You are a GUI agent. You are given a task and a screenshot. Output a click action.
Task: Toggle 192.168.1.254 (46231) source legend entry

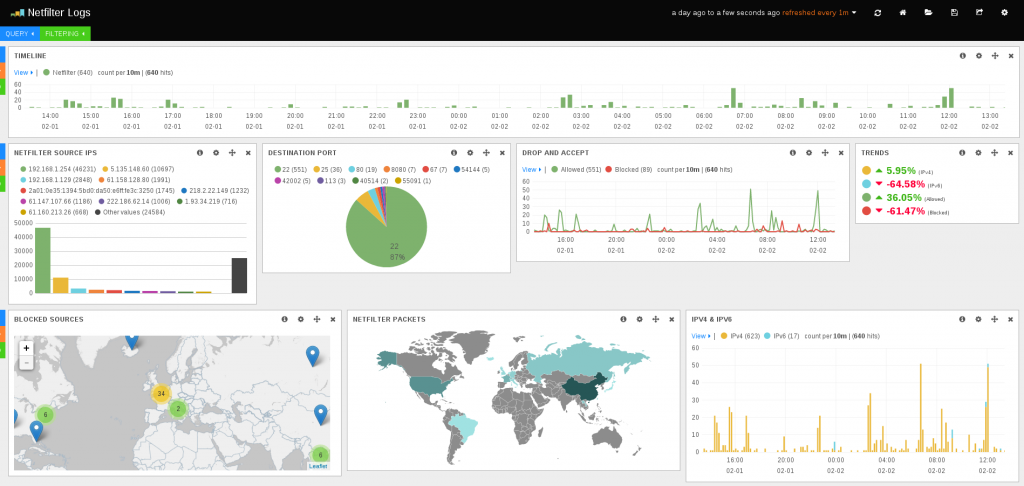[56, 169]
